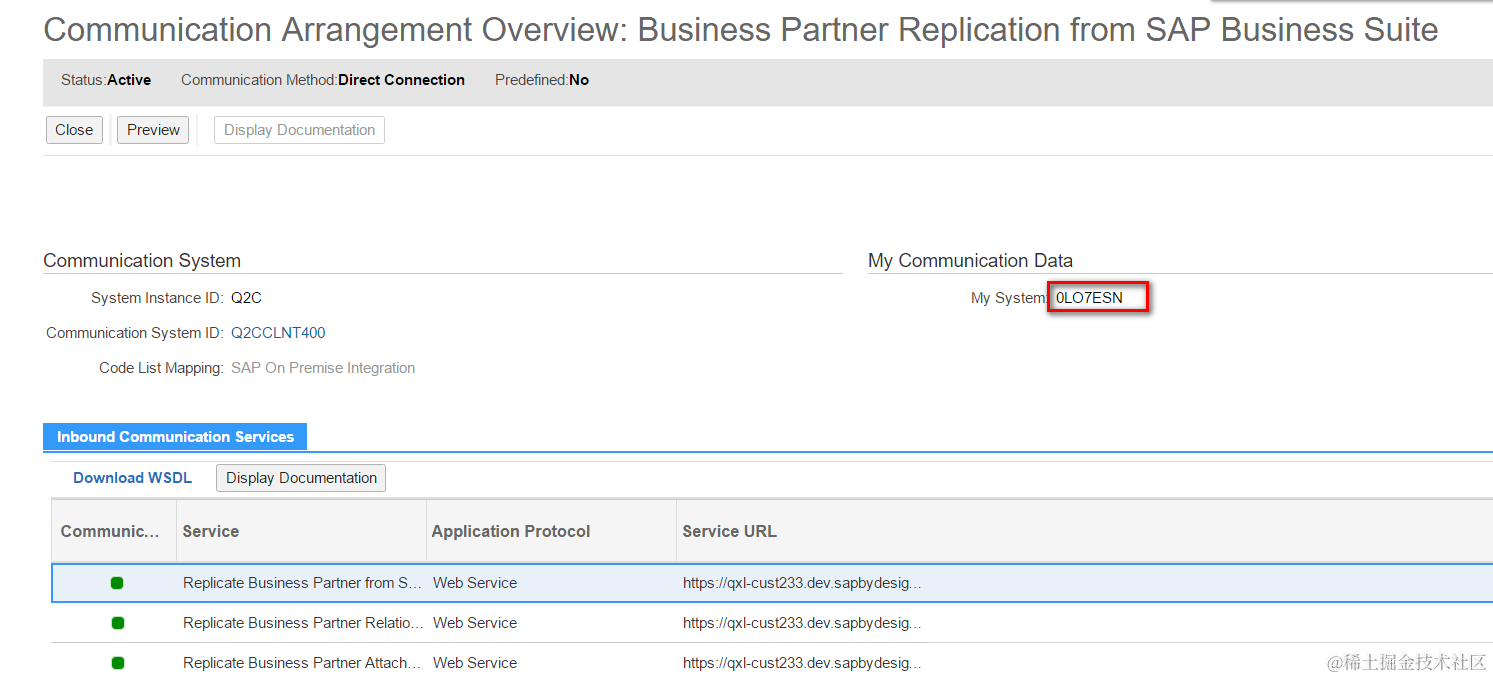Click Display Documentation next to Download WSDL

(x=301, y=478)
